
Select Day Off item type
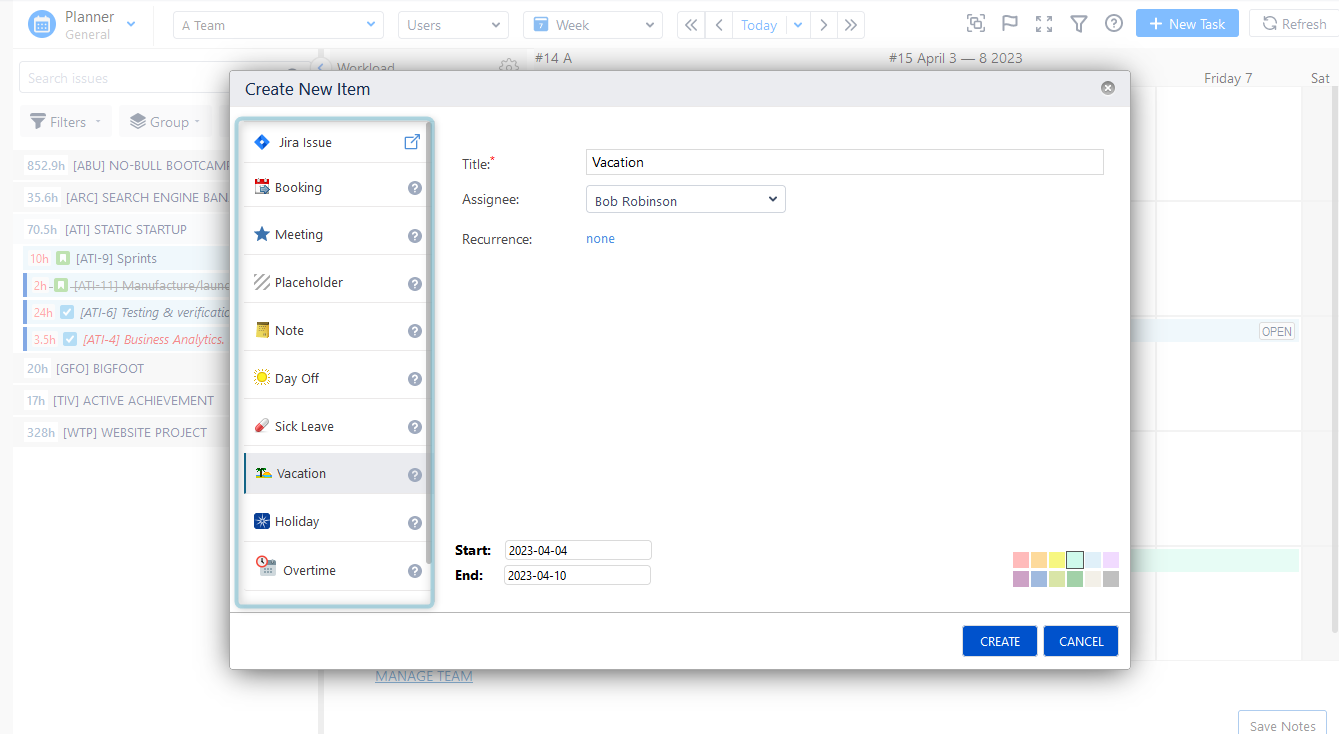(336, 379)
